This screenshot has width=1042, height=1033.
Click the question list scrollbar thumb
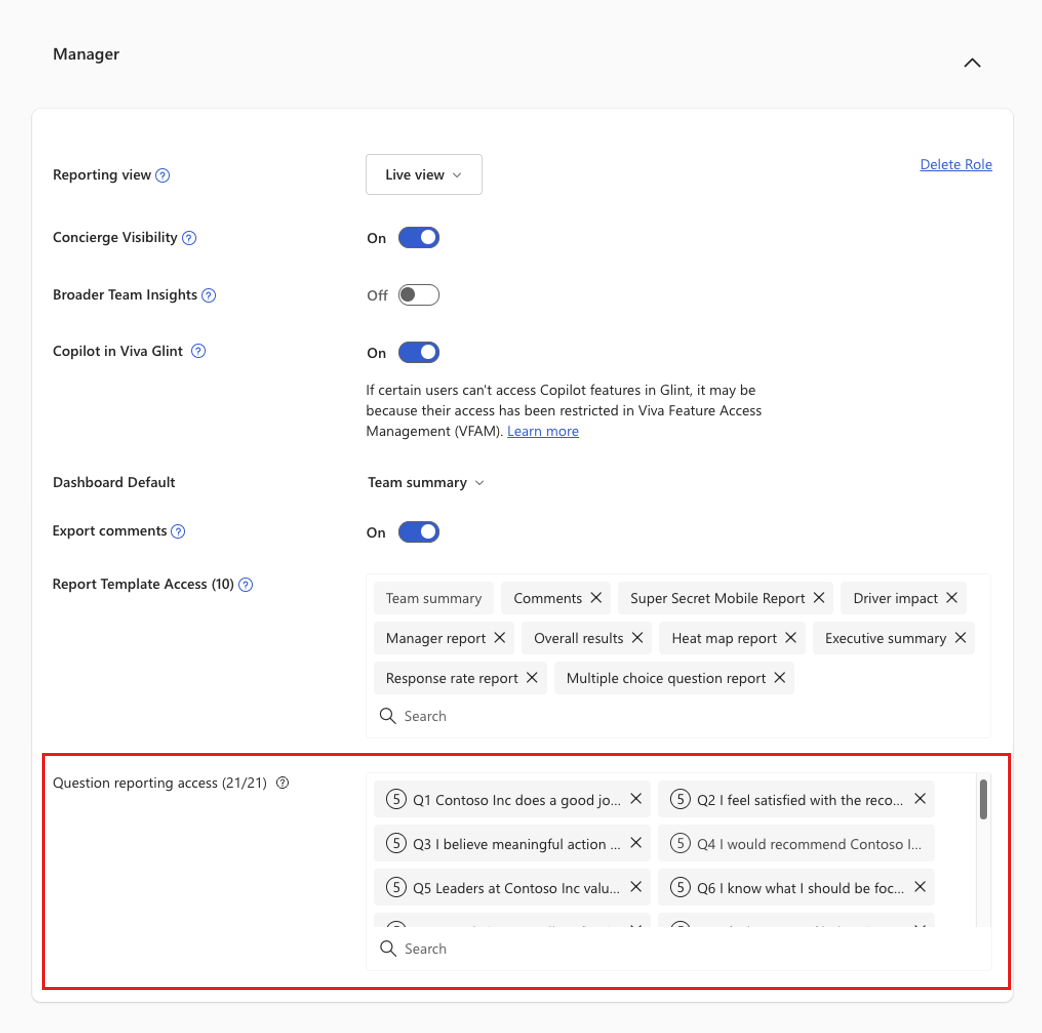coord(983,800)
